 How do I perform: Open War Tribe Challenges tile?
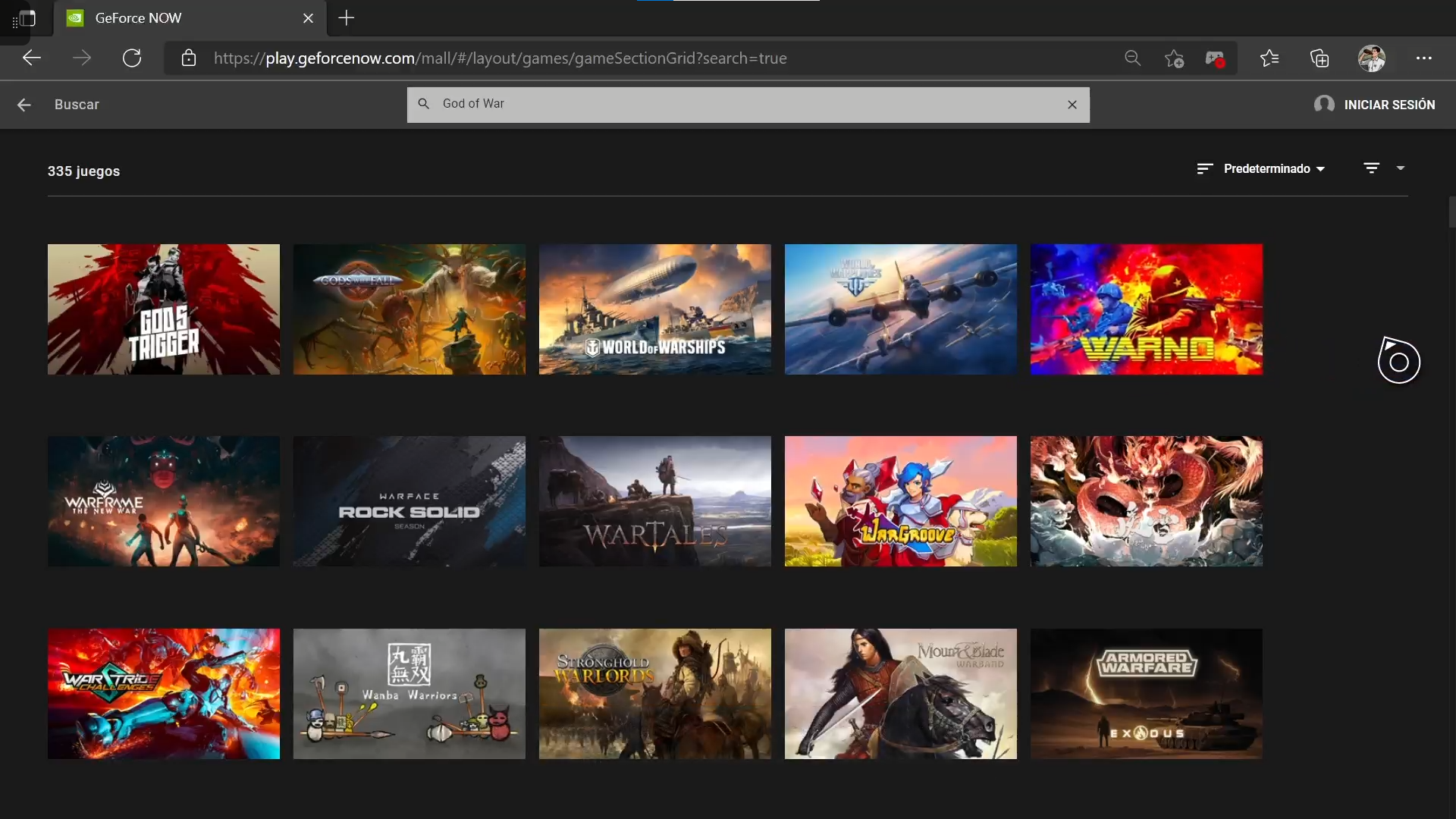coord(164,694)
